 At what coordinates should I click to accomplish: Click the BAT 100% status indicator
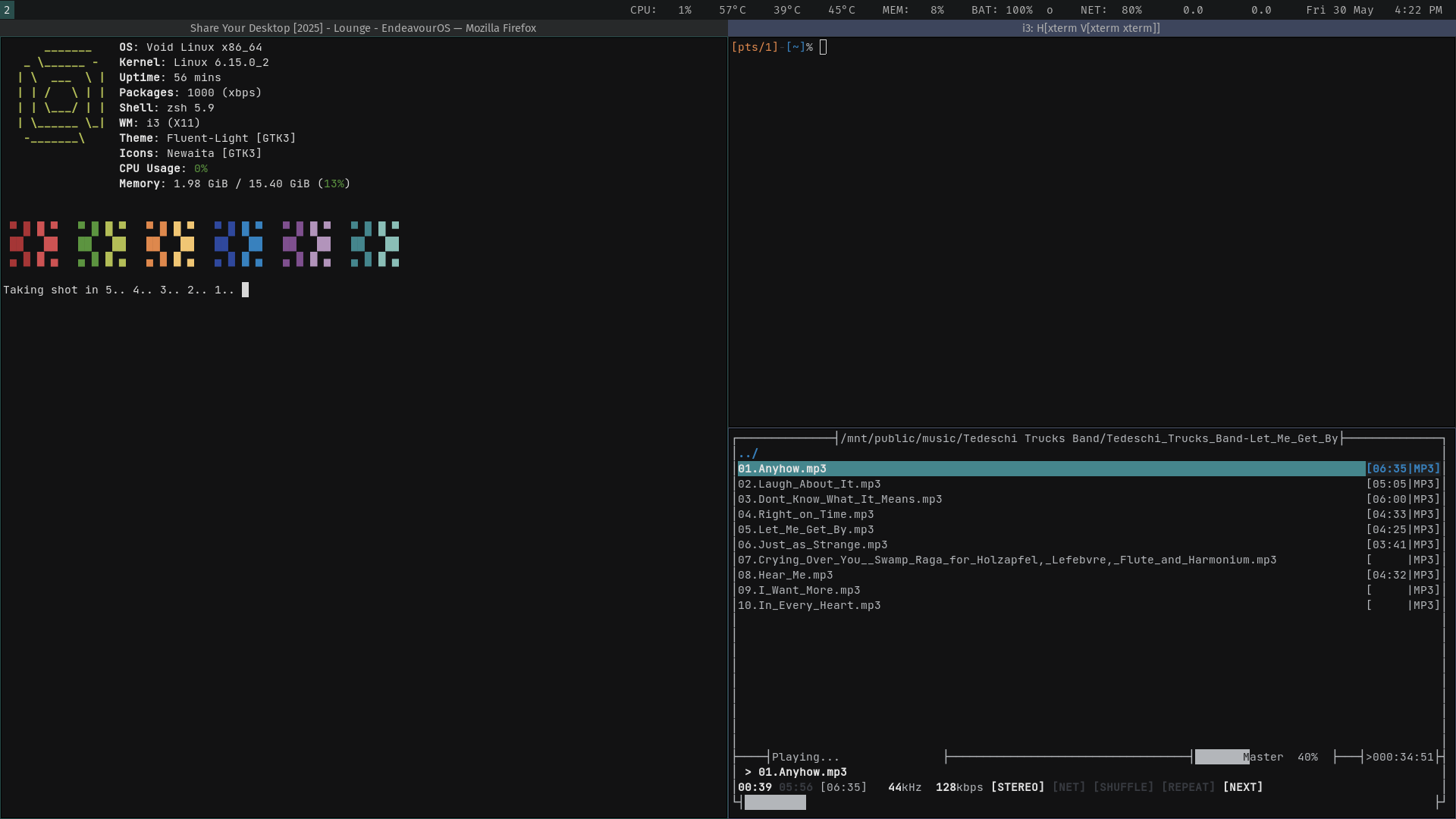pyautogui.click(x=1002, y=10)
